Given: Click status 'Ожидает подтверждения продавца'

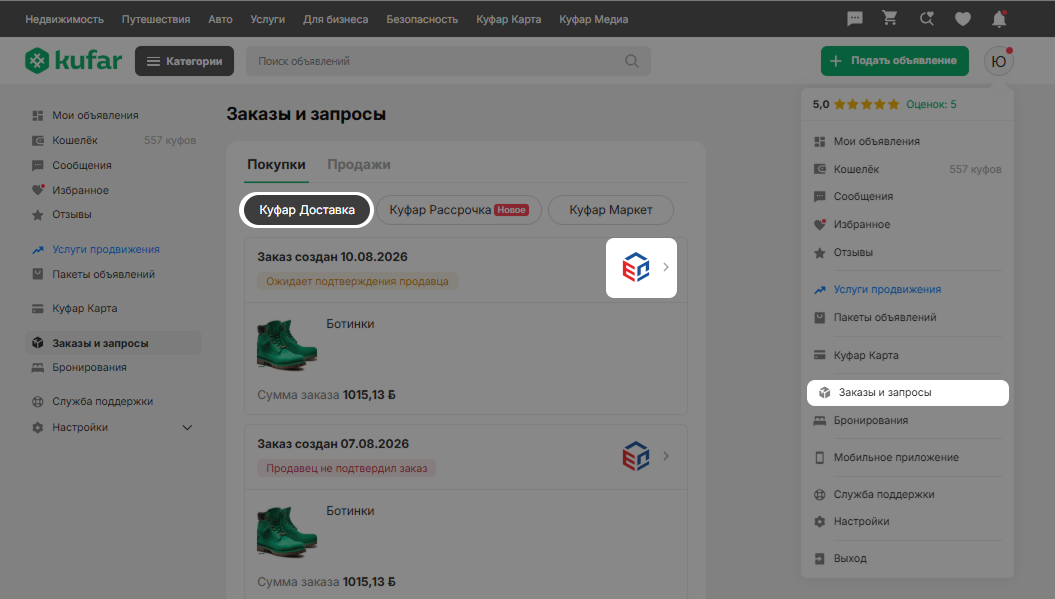Looking at the screenshot, I should click(x=357, y=281).
